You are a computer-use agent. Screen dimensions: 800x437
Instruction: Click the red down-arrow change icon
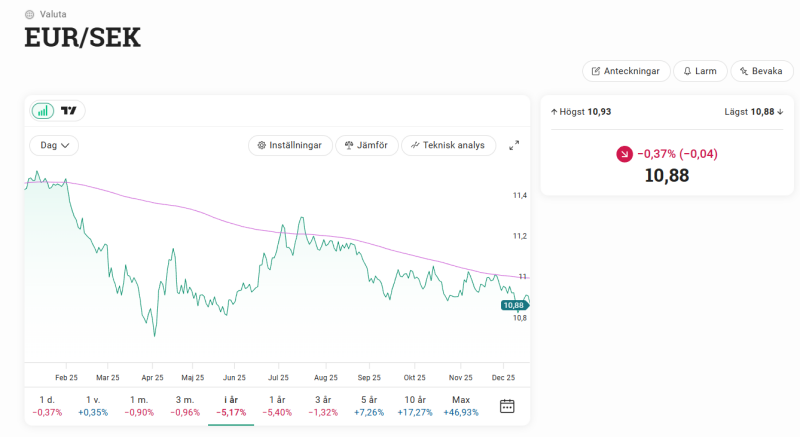point(624,154)
